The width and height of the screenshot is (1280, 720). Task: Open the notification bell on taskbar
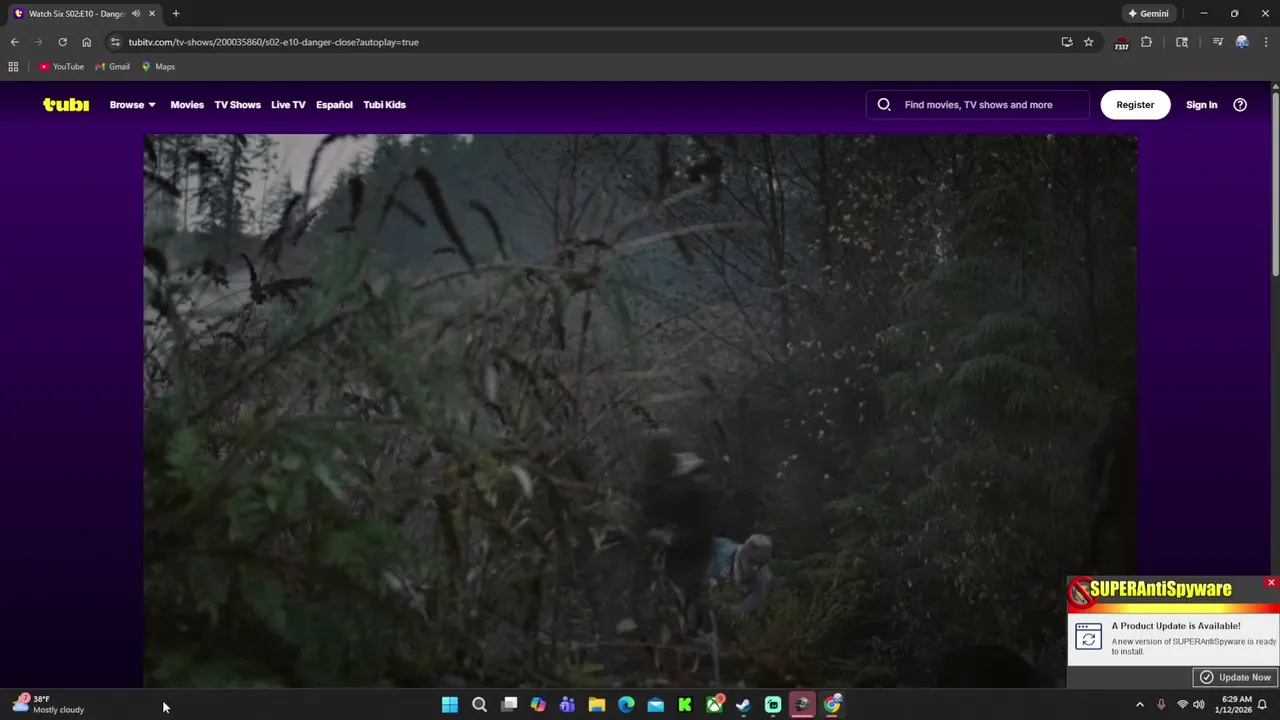(1263, 705)
